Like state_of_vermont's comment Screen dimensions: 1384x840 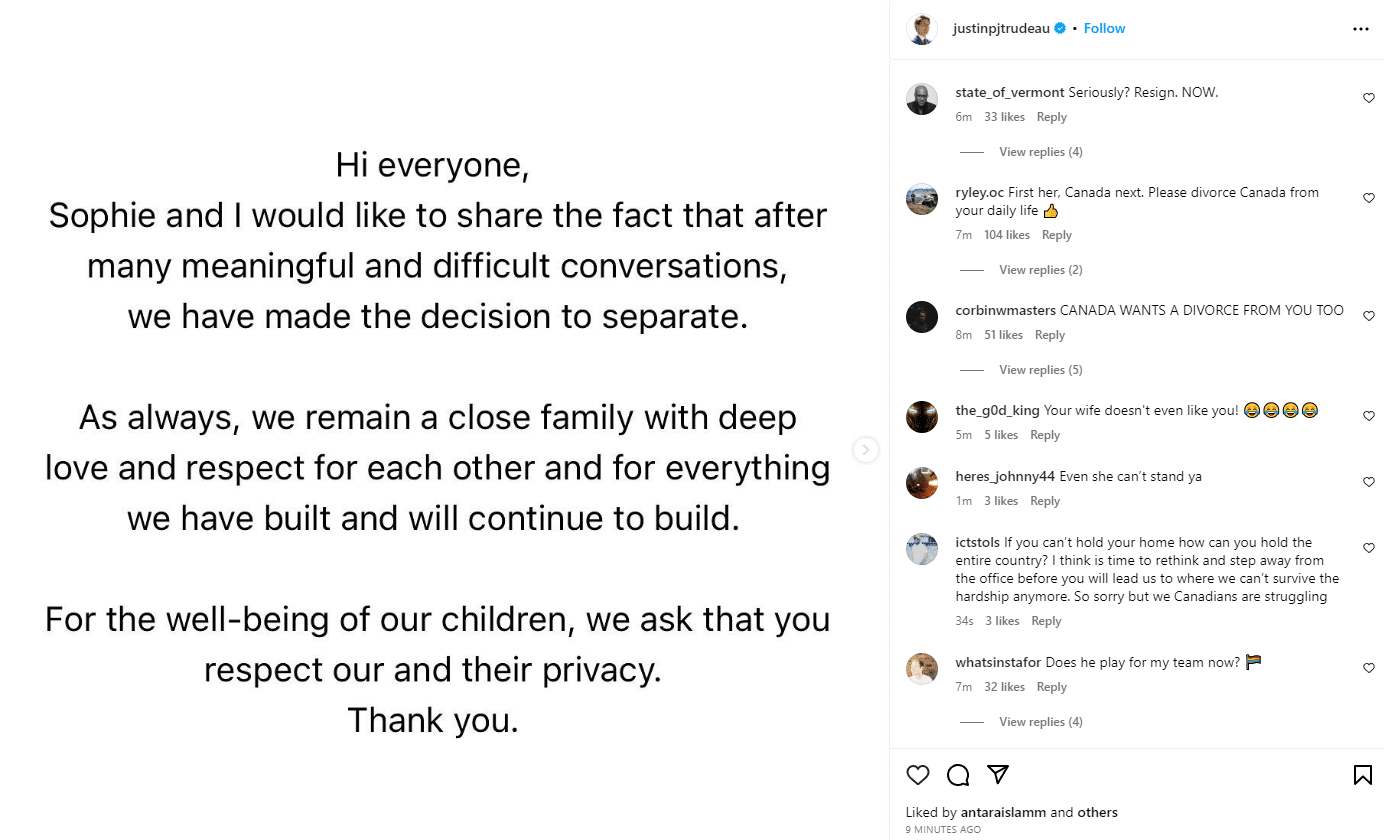(1369, 98)
